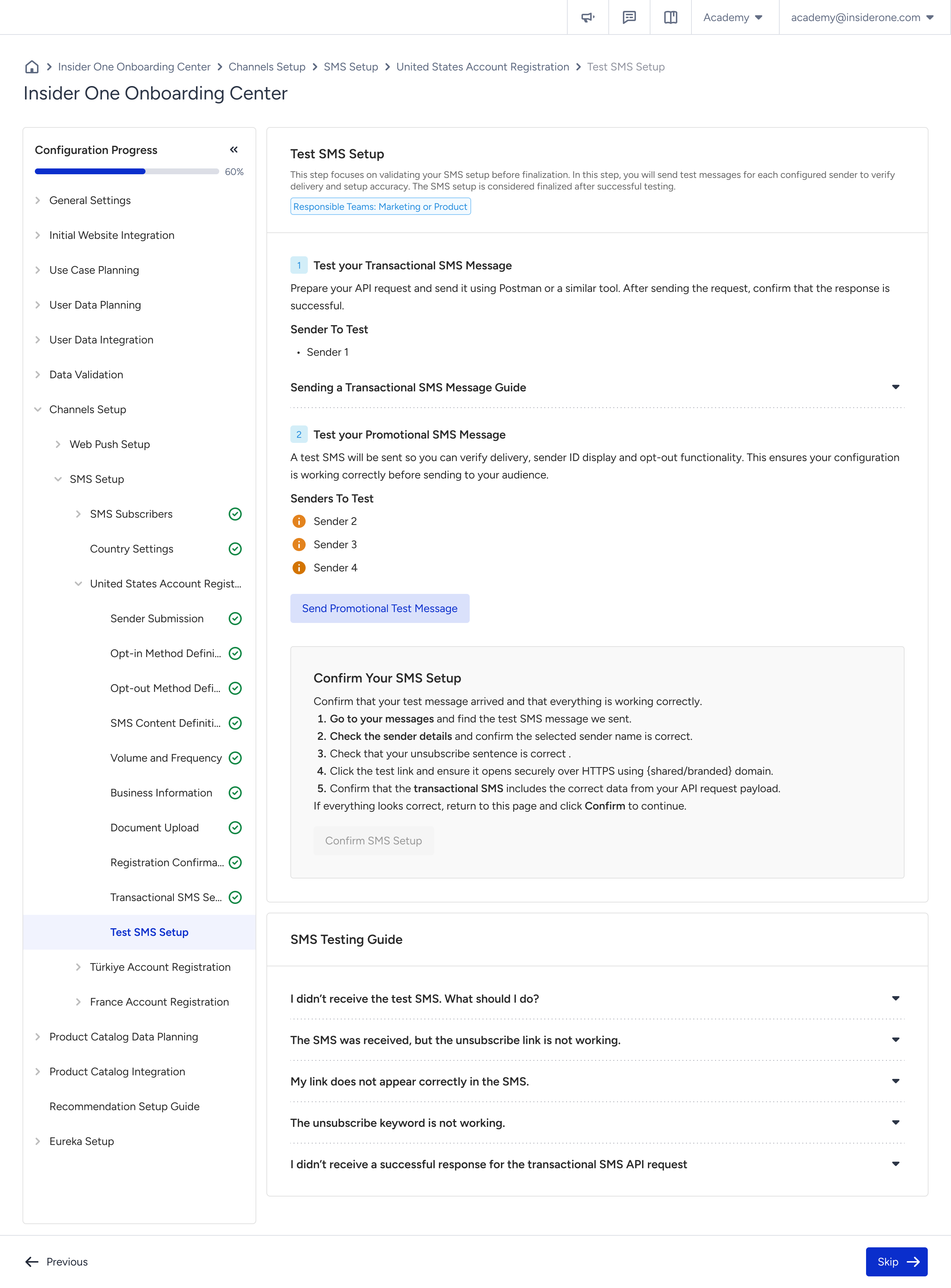Screen dimensions: 951x1288
Task: Open the announcements megaphone icon
Action: [x=587, y=17]
